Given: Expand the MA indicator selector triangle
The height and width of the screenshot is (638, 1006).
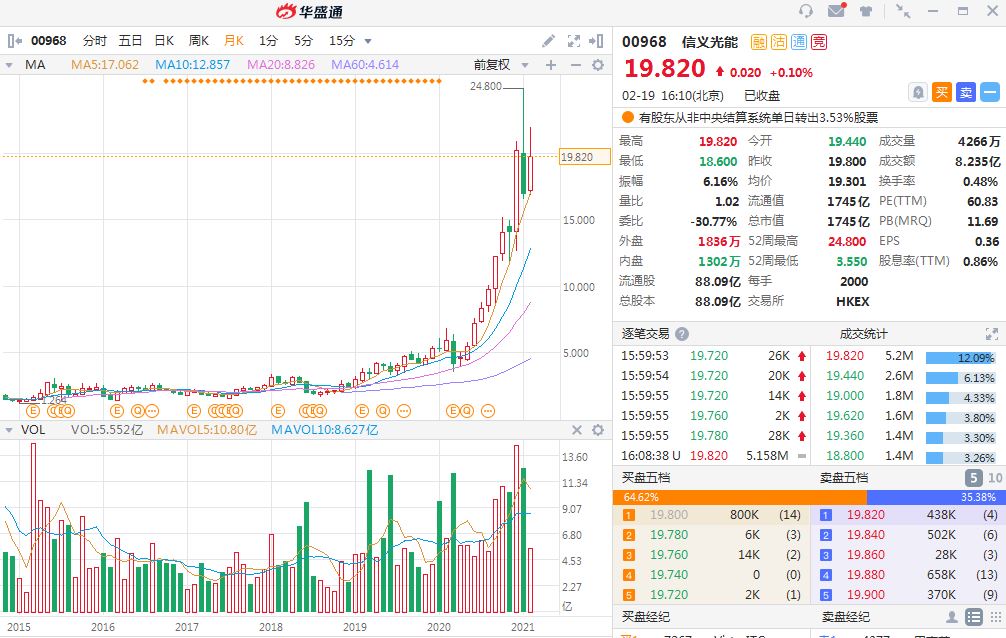Looking at the screenshot, I should click(9, 65).
